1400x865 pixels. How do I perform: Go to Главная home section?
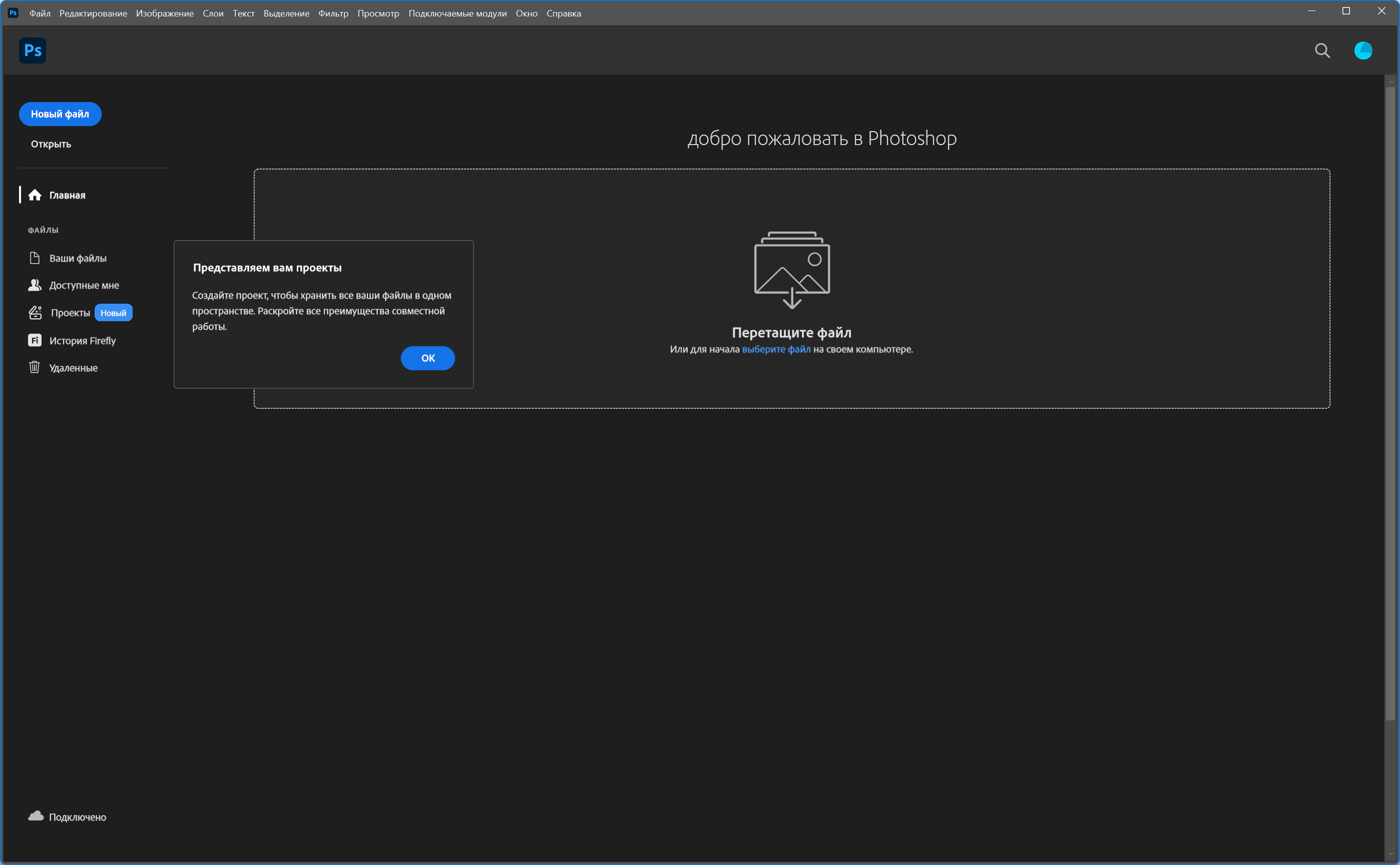[67, 195]
